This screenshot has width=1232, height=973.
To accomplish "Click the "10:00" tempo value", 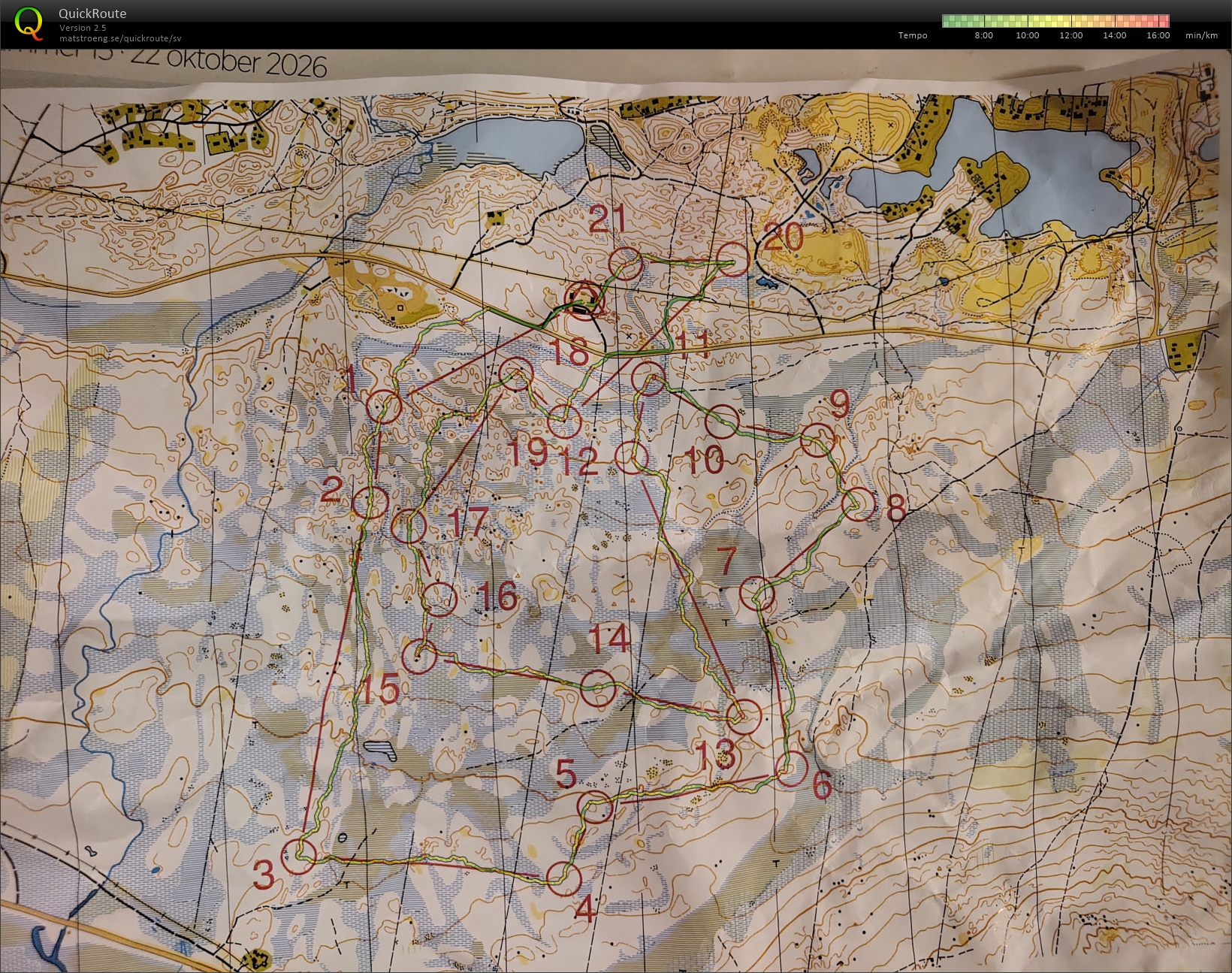I will (1027, 35).
